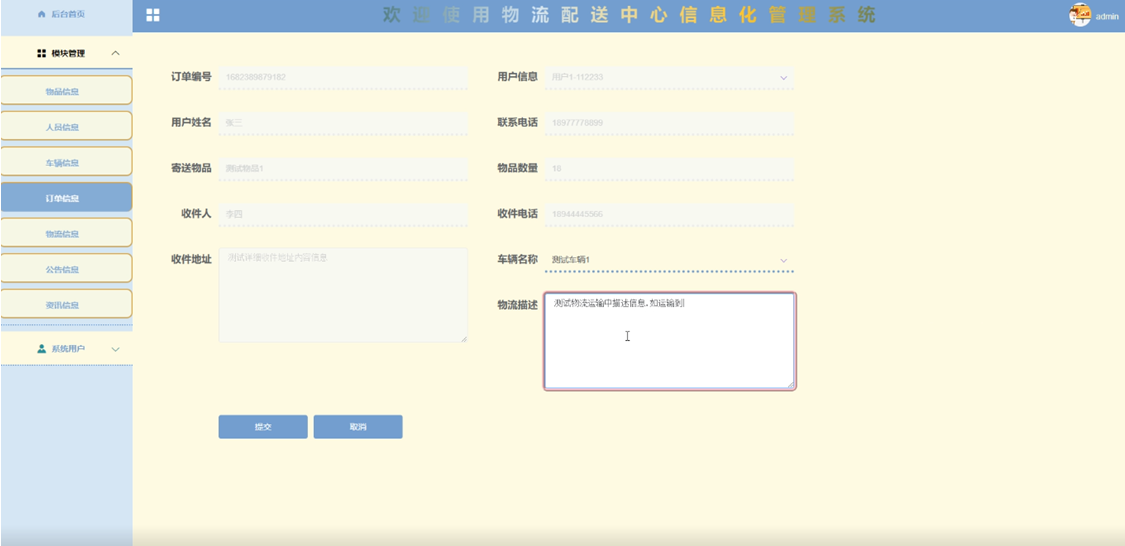Click the grid menu icon in header
This screenshot has width=1125, height=546.
click(153, 15)
